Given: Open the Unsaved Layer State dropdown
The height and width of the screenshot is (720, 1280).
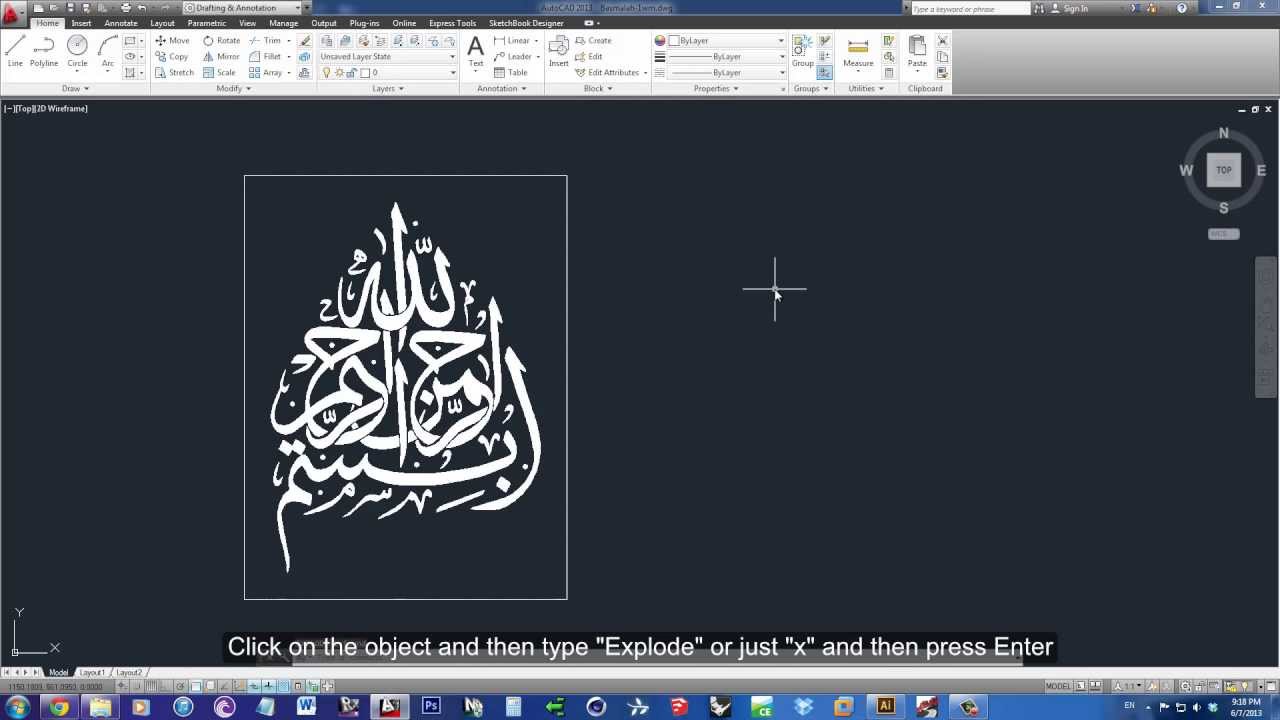Looking at the screenshot, I should click(387, 57).
